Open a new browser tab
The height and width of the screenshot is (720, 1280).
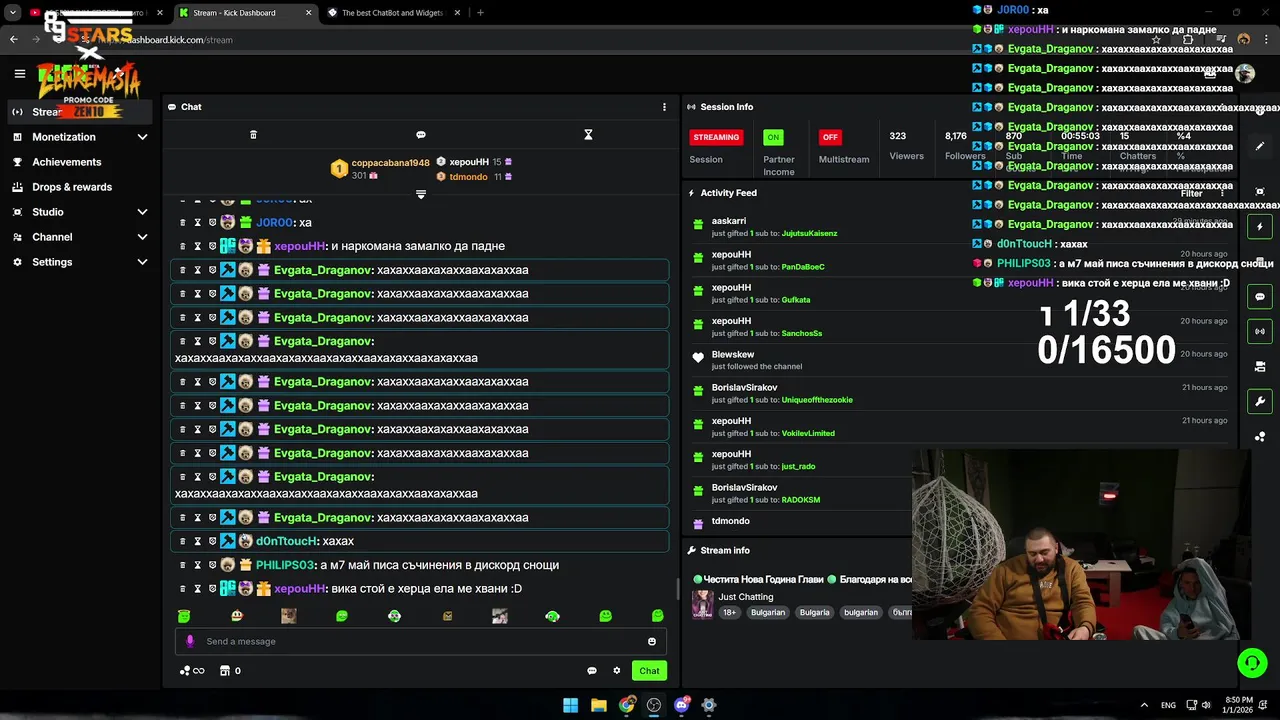coord(480,13)
